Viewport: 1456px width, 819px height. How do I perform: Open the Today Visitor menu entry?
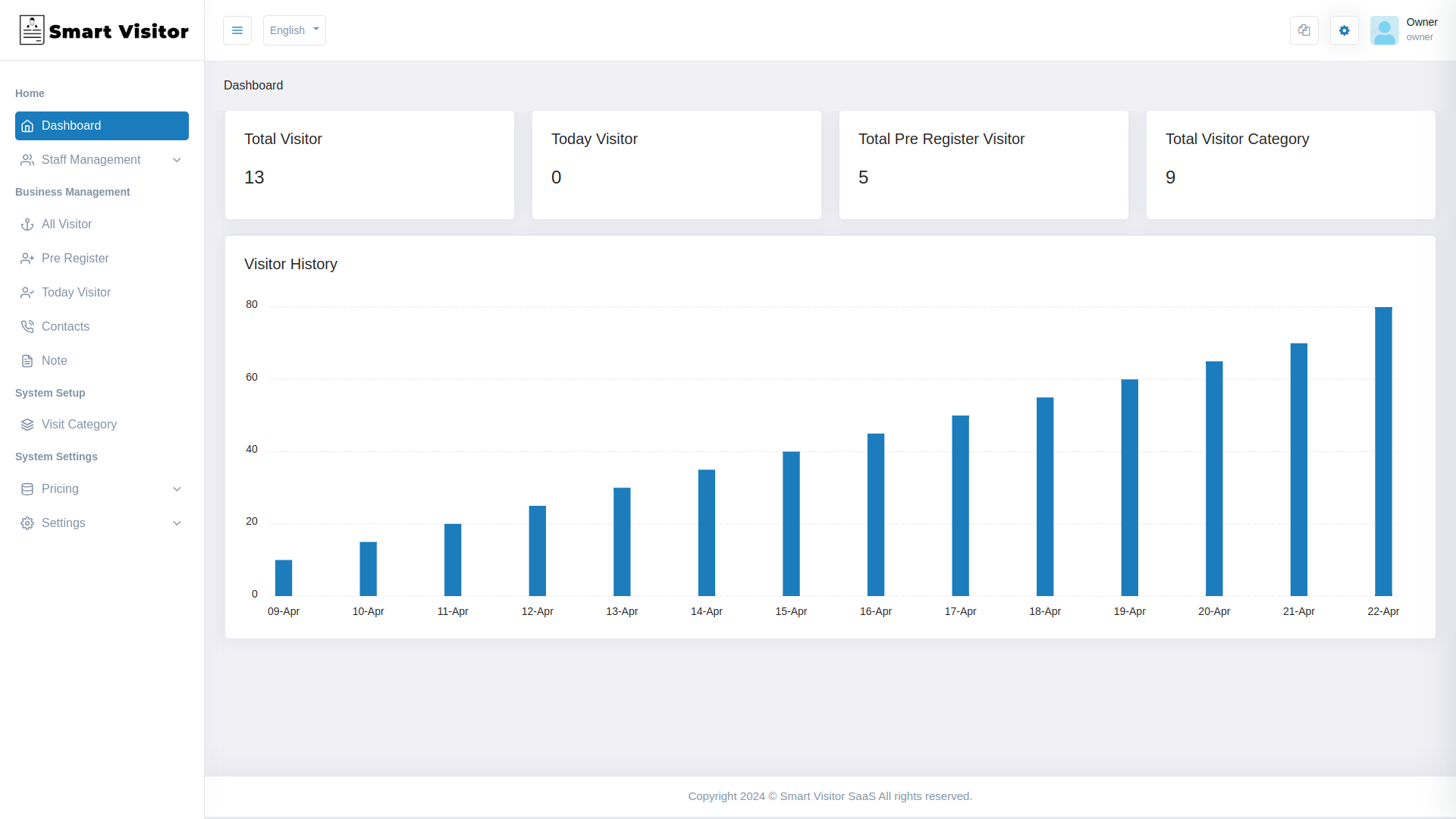tap(75, 293)
